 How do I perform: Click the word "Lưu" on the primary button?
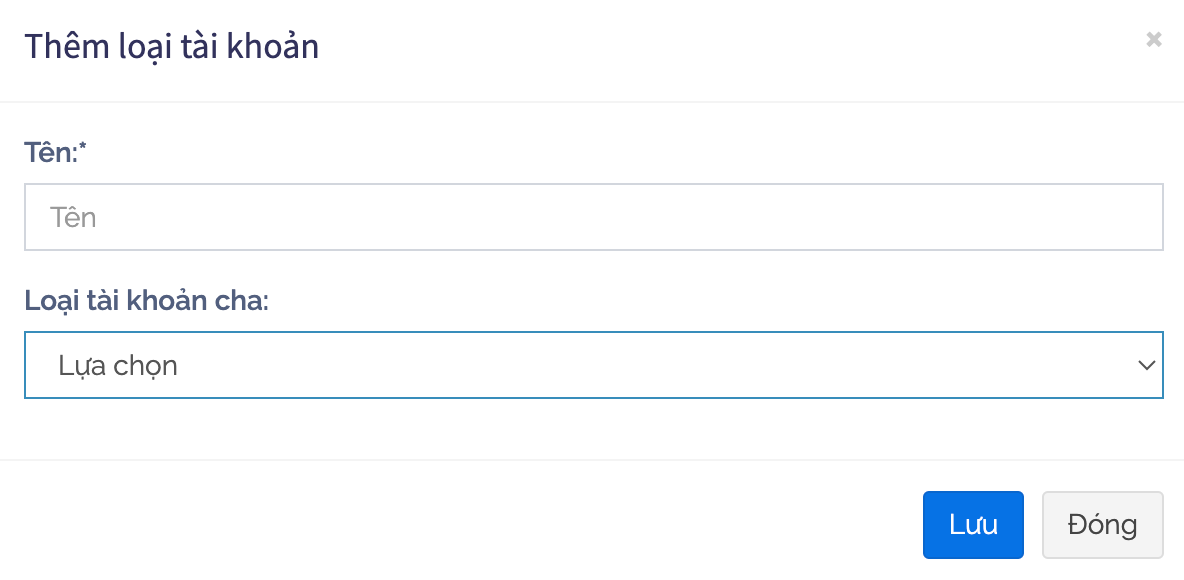click(x=973, y=524)
